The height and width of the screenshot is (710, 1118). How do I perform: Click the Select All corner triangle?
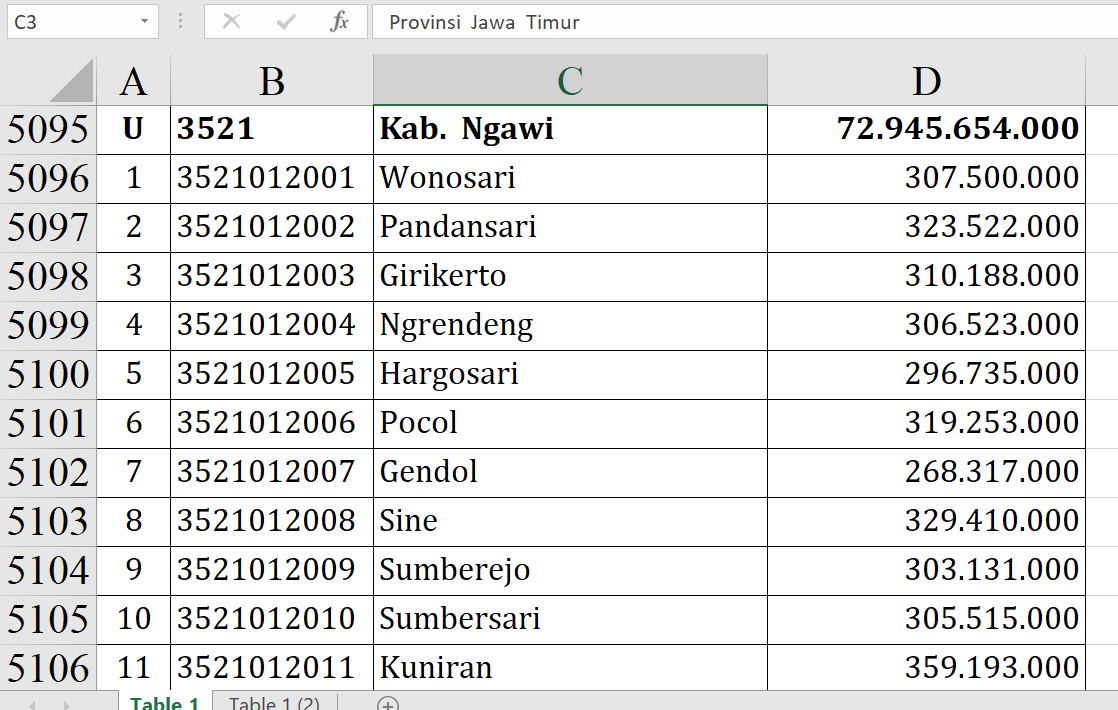point(71,81)
